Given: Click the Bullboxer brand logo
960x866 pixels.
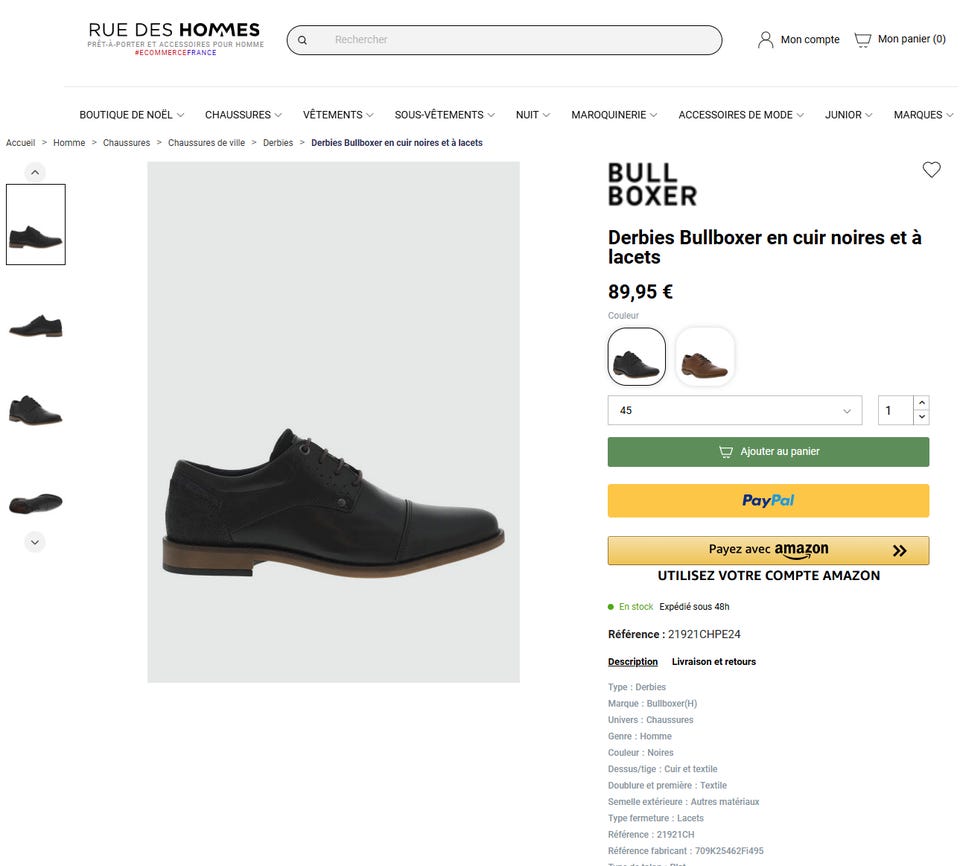Looking at the screenshot, I should click(x=652, y=185).
